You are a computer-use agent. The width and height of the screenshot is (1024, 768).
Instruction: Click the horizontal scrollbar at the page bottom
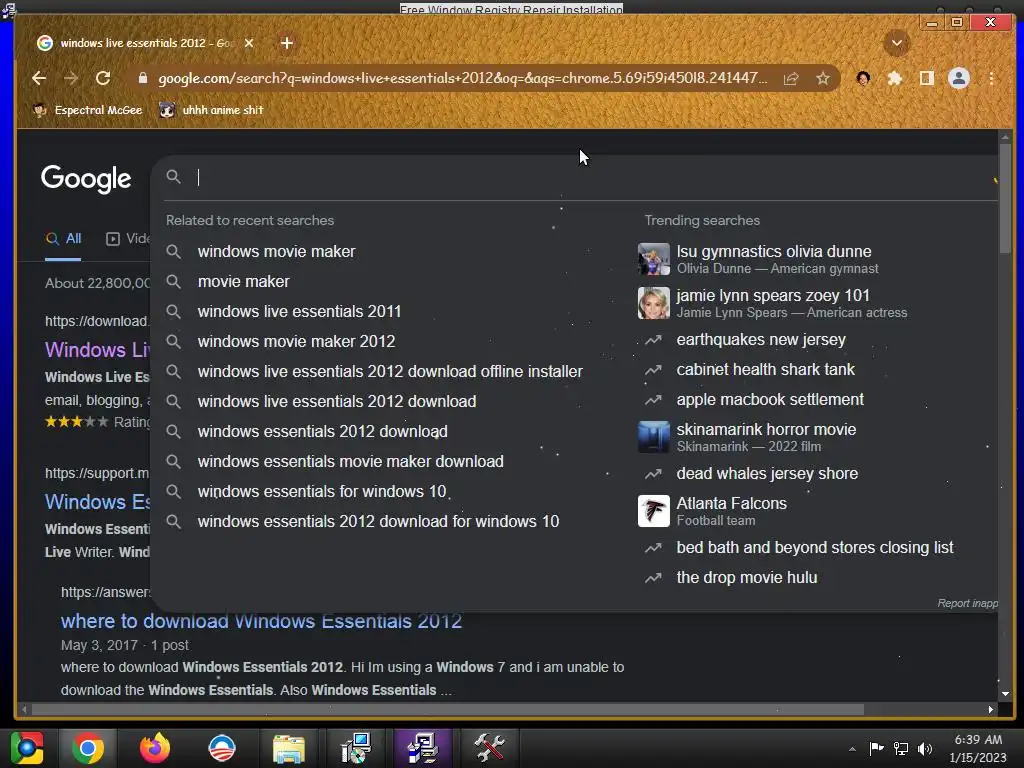click(x=447, y=709)
